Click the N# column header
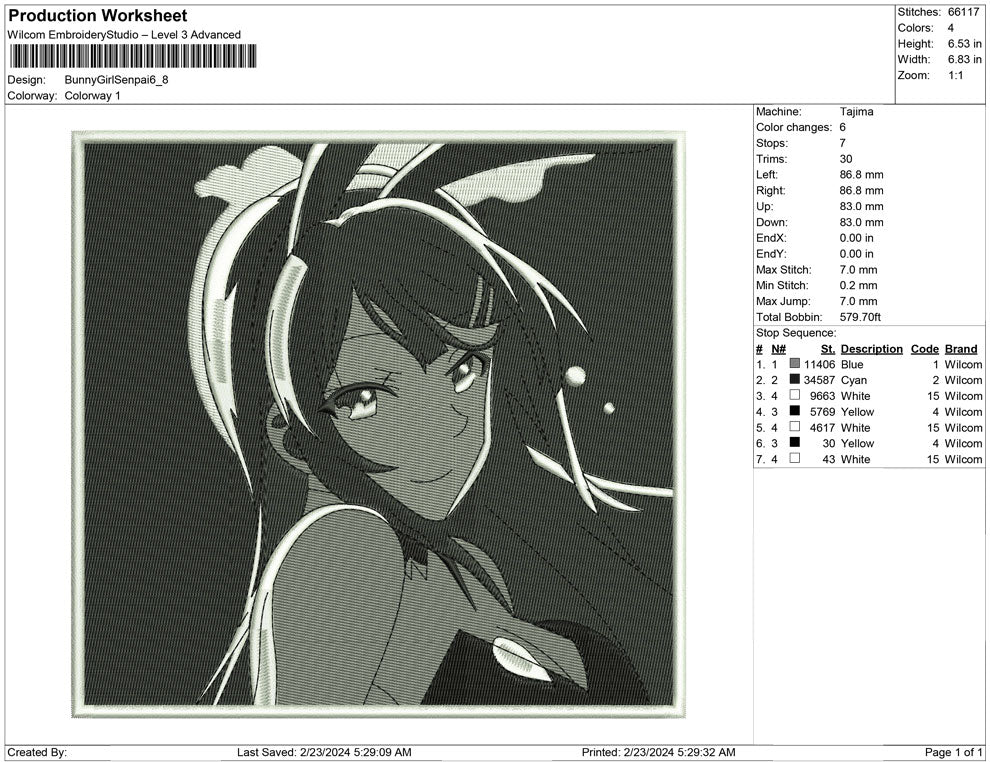 778,349
